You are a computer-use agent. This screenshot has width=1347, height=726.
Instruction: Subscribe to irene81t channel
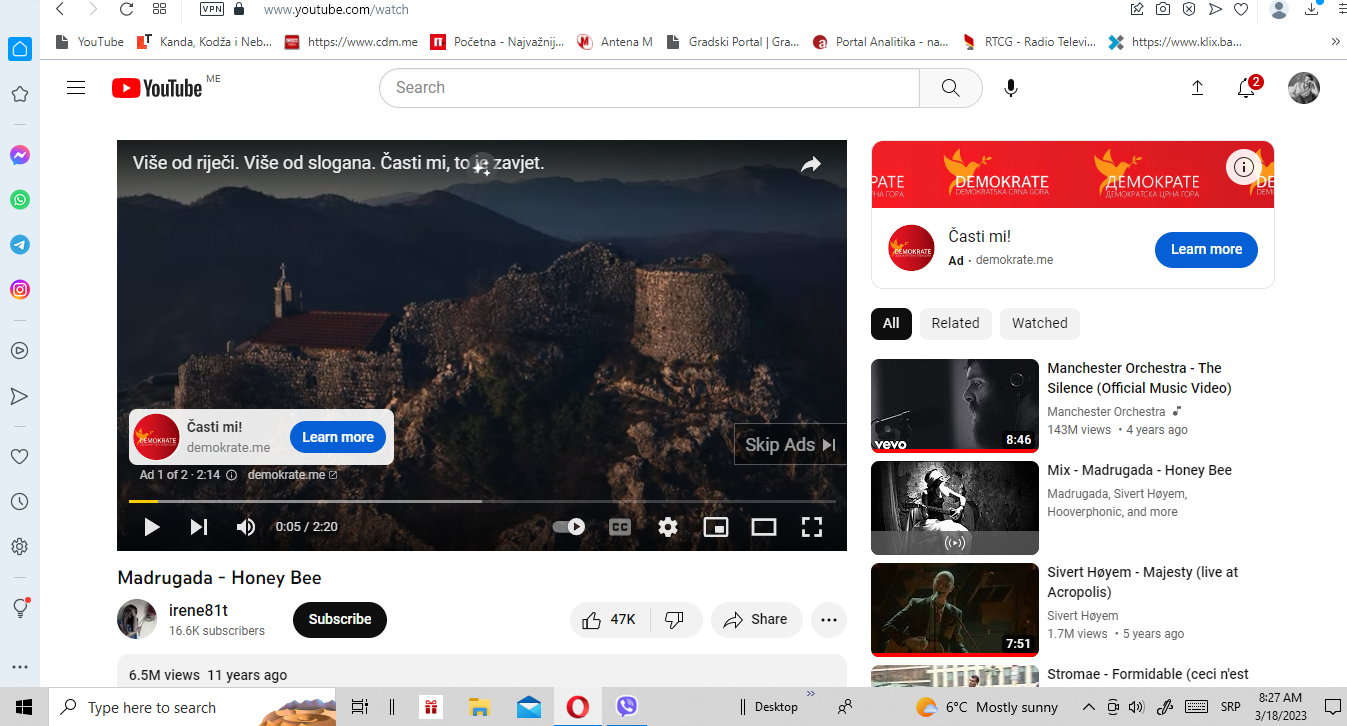coord(340,620)
